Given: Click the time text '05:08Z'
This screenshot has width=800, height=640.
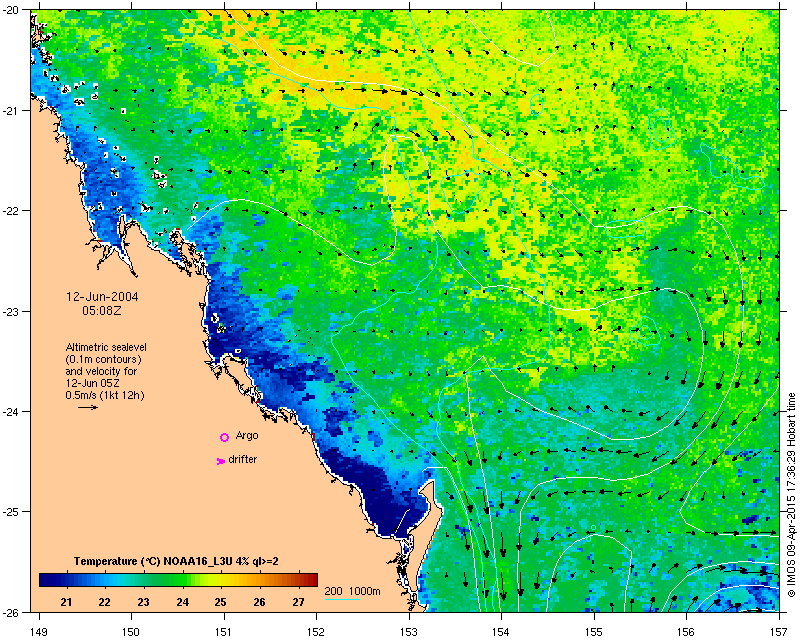Looking at the screenshot, I should coord(102,310).
